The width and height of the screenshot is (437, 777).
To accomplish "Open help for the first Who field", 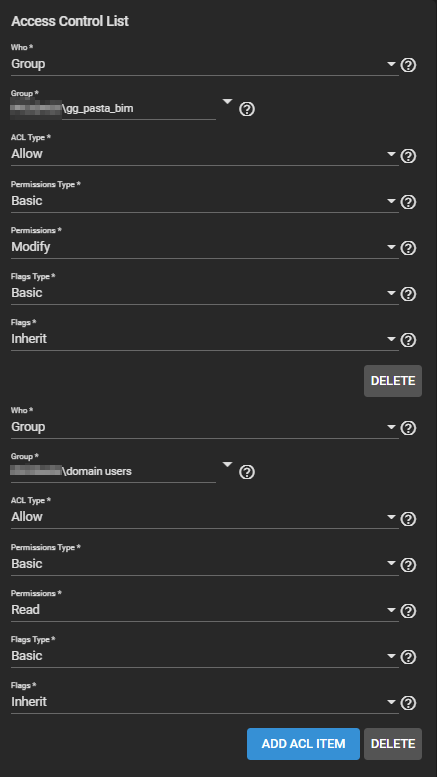I will click(408, 65).
